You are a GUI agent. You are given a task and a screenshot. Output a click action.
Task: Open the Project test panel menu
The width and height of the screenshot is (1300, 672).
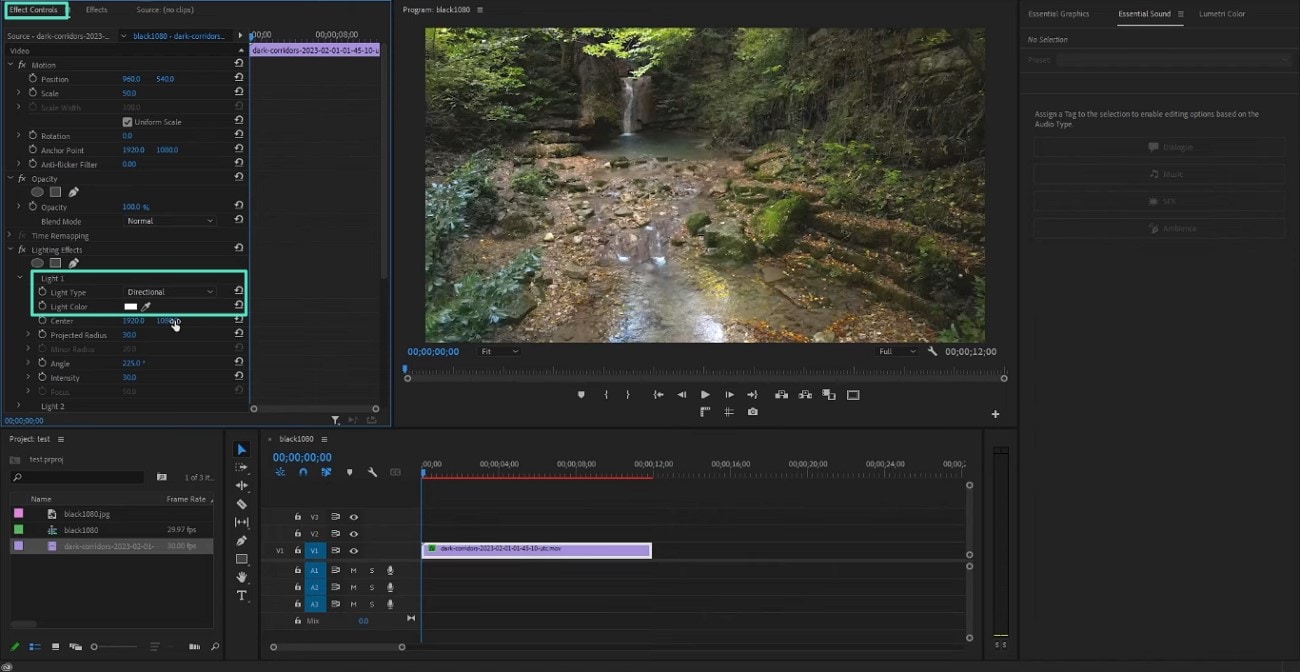point(61,439)
